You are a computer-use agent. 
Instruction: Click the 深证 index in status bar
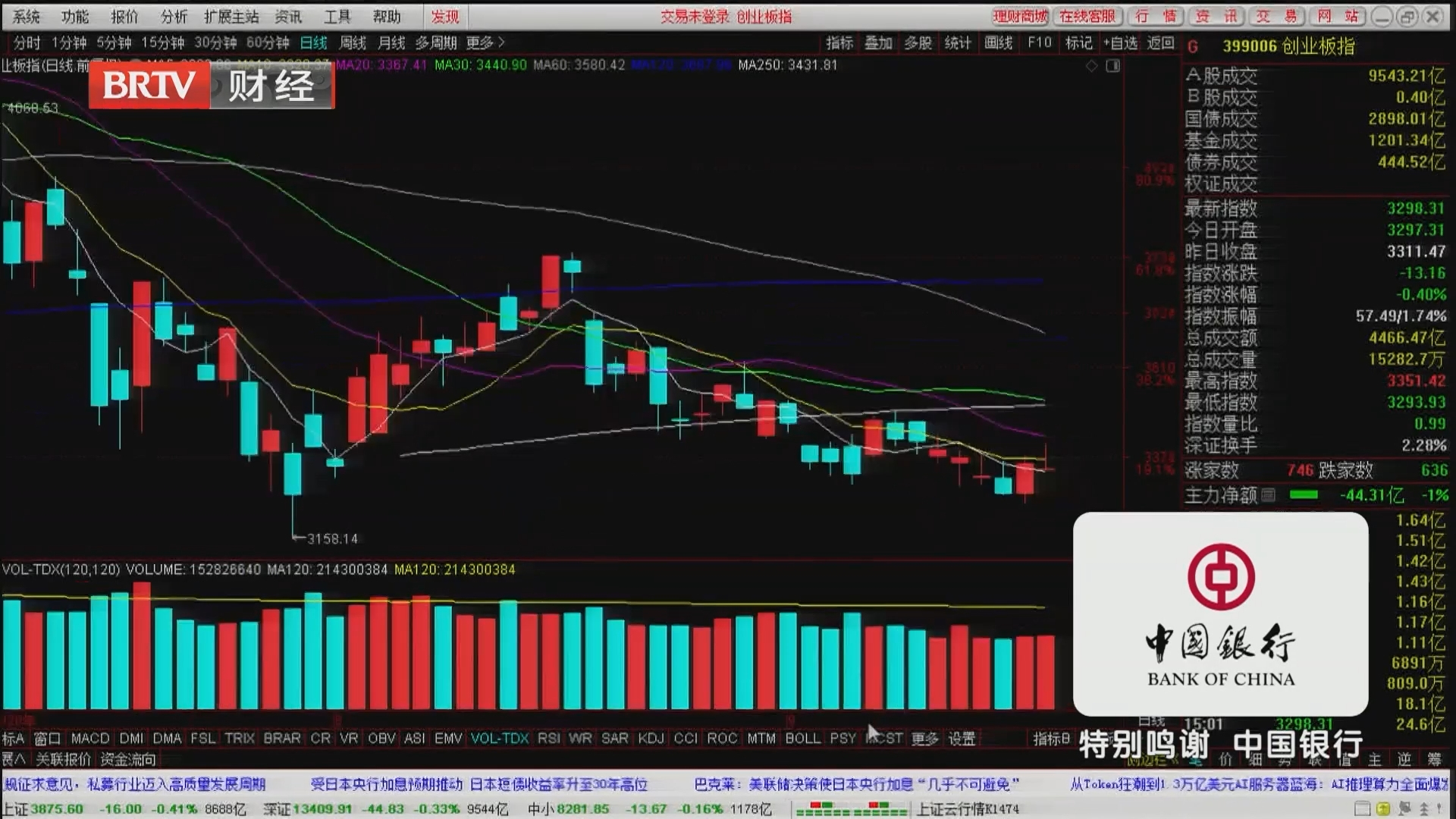(x=277, y=809)
